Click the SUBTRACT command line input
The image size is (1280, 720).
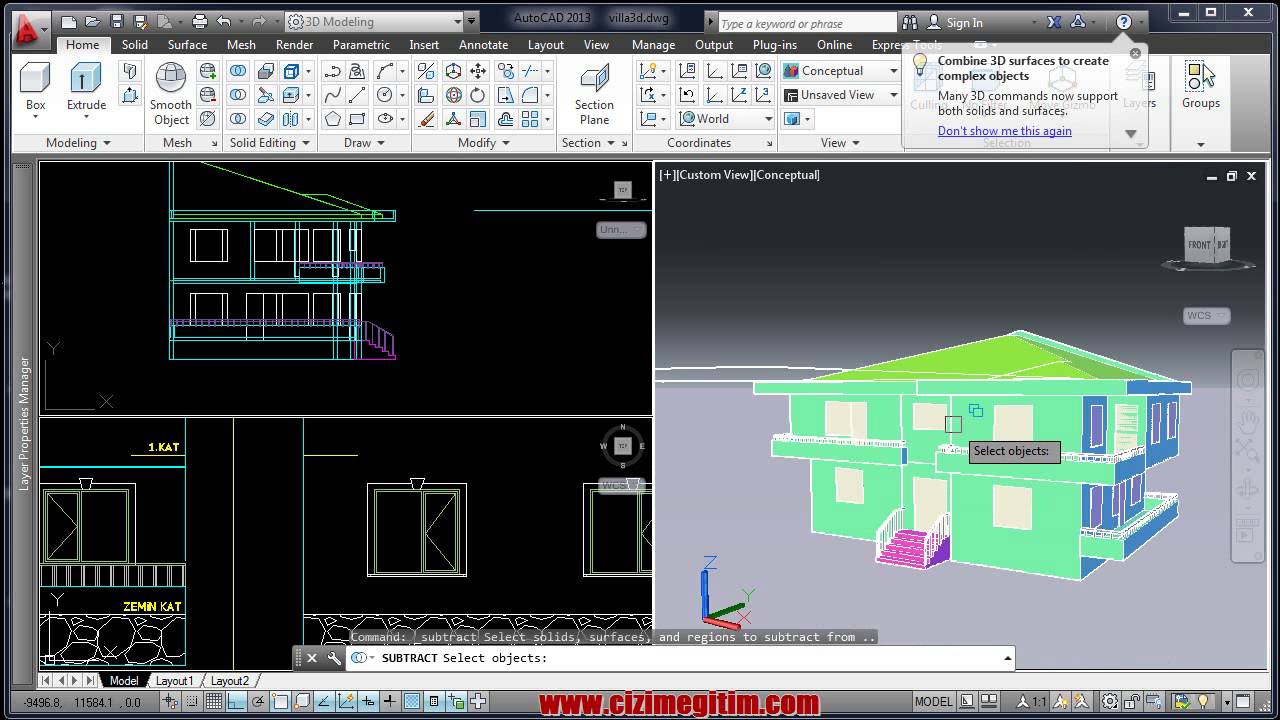click(x=690, y=658)
